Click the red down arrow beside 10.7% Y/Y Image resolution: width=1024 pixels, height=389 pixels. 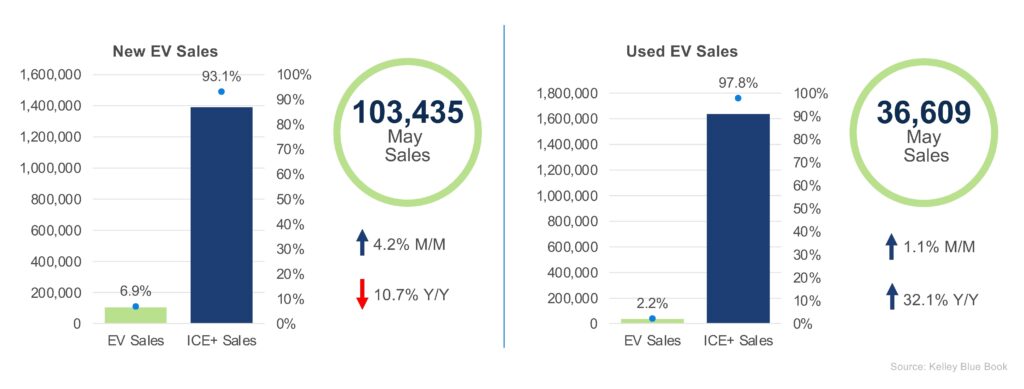coord(362,294)
